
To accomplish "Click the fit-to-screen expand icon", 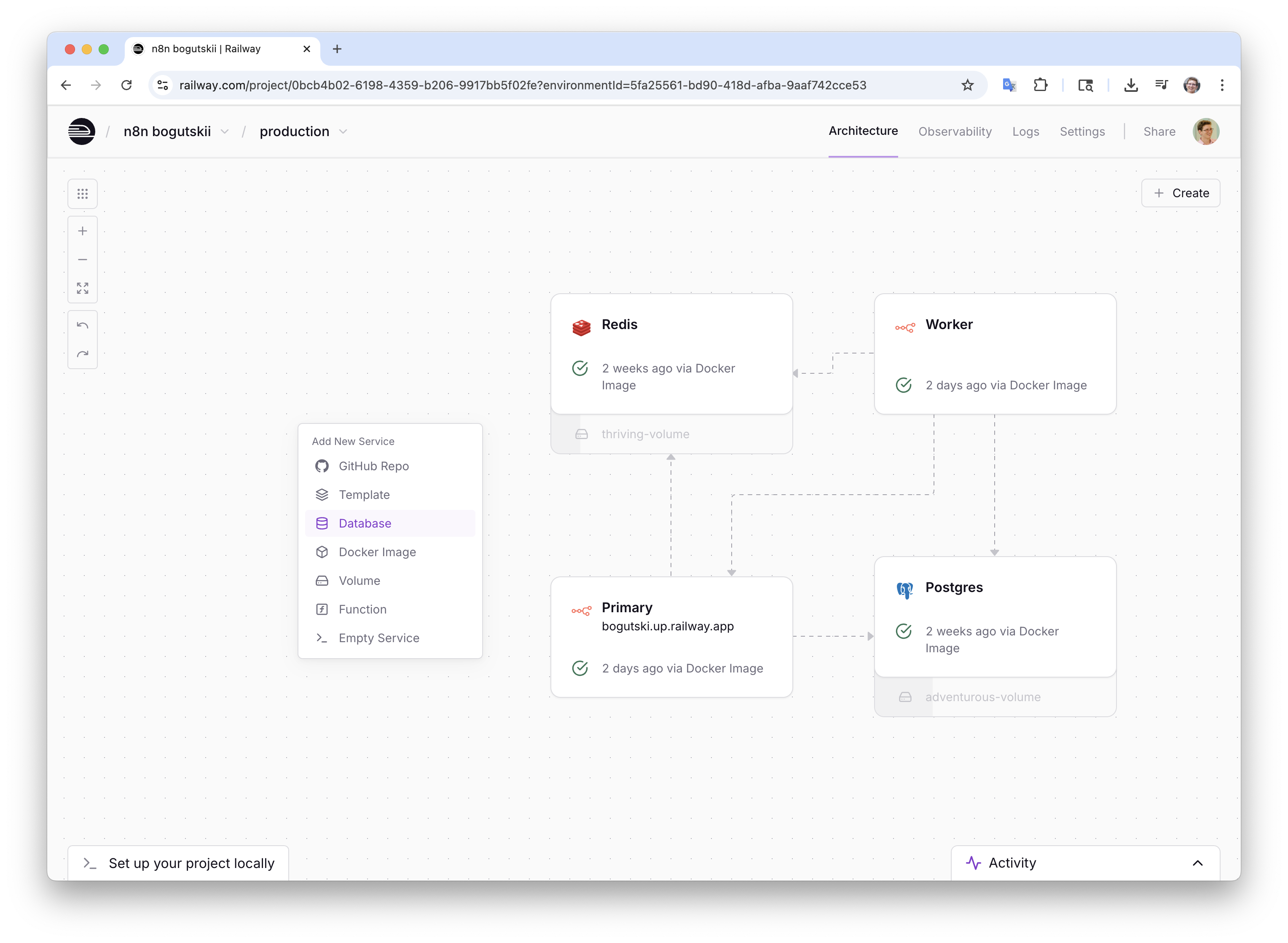I will pyautogui.click(x=82, y=288).
